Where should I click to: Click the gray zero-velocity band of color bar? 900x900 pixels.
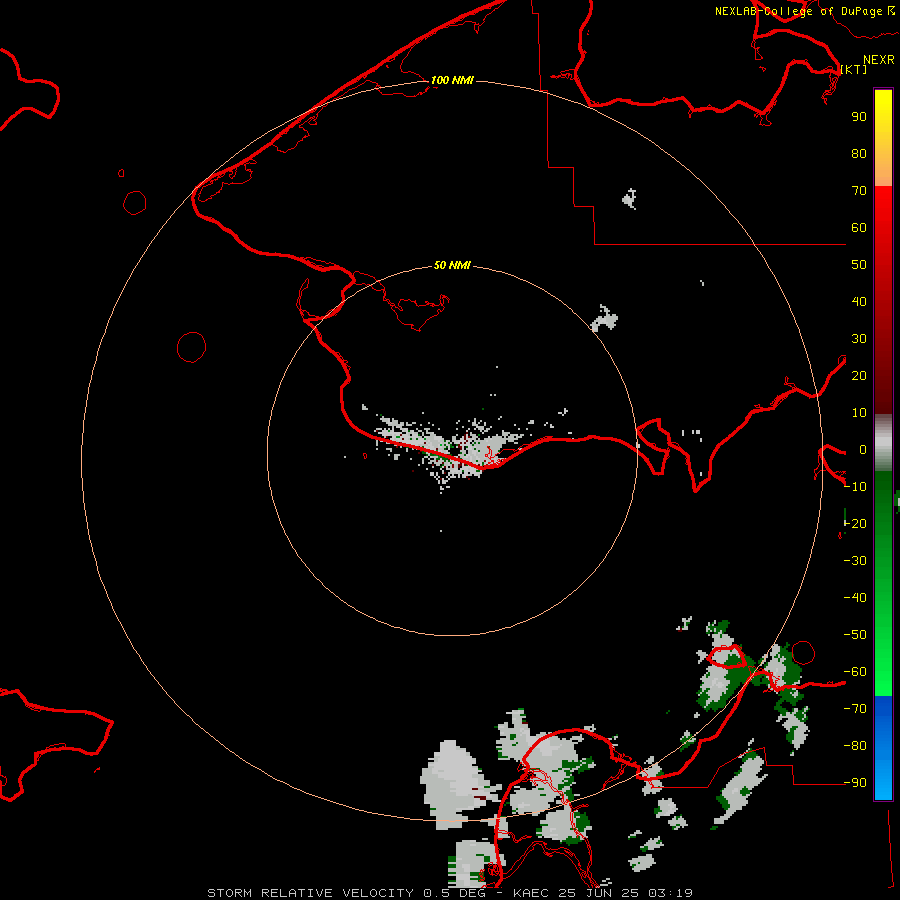(x=883, y=443)
